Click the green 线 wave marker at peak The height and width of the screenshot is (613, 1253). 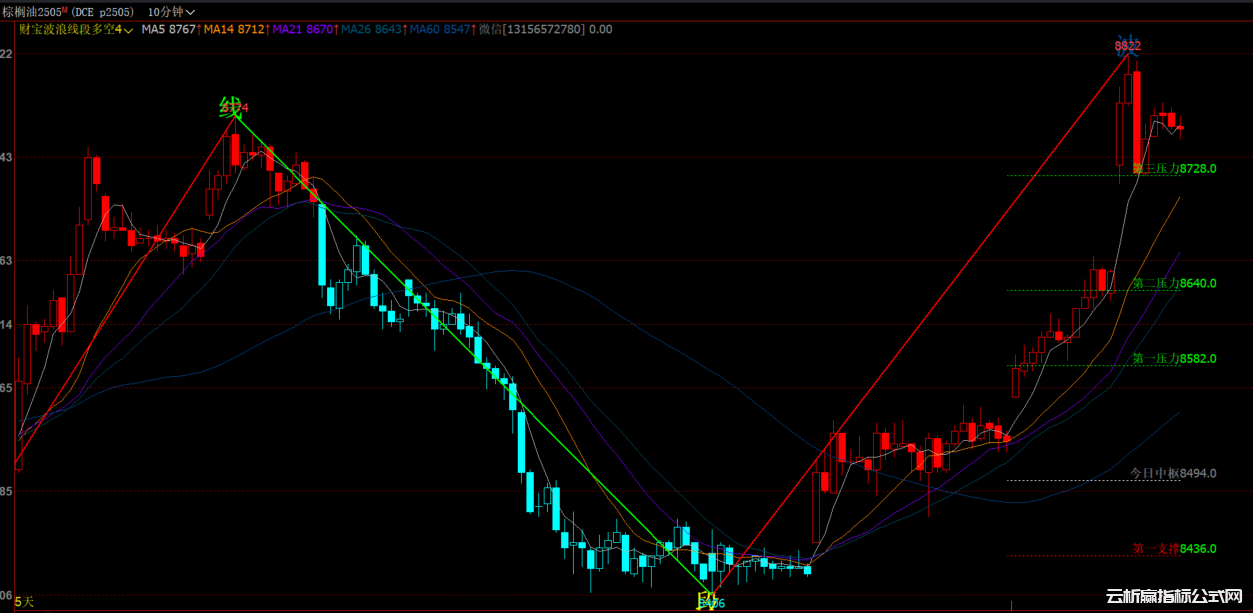click(x=230, y=107)
